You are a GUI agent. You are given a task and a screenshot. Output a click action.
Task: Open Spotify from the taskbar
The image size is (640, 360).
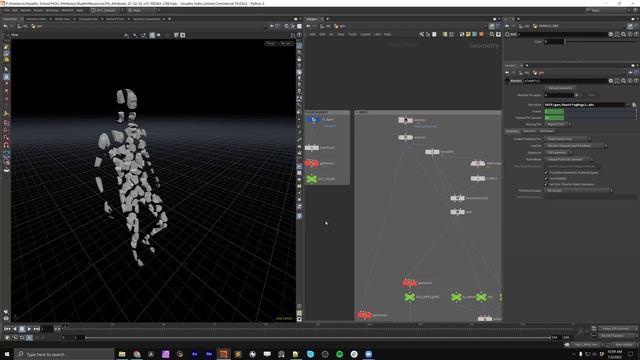(340, 354)
